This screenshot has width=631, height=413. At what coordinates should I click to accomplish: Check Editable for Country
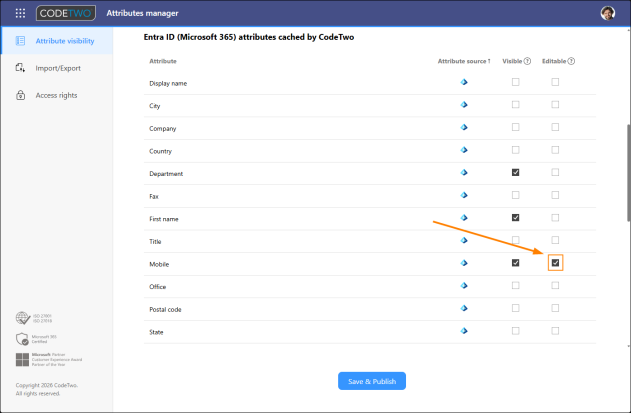[555, 150]
